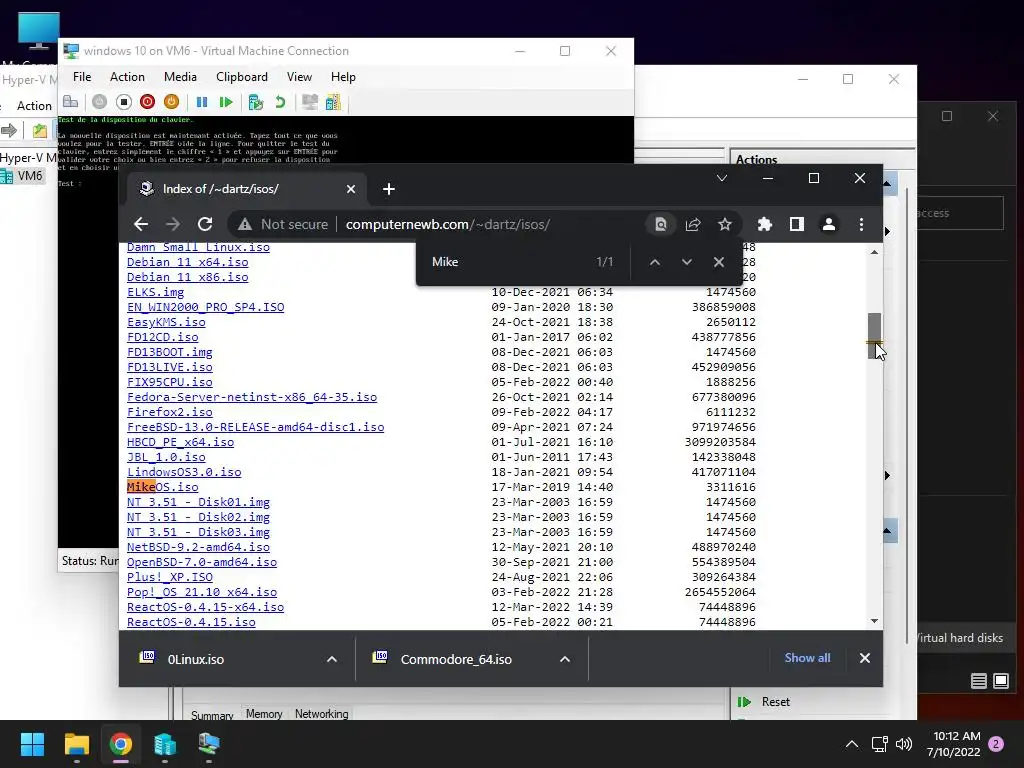This screenshot has width=1024, height=768.
Task: Click the VM Checkpoint icon
Action: point(255,102)
